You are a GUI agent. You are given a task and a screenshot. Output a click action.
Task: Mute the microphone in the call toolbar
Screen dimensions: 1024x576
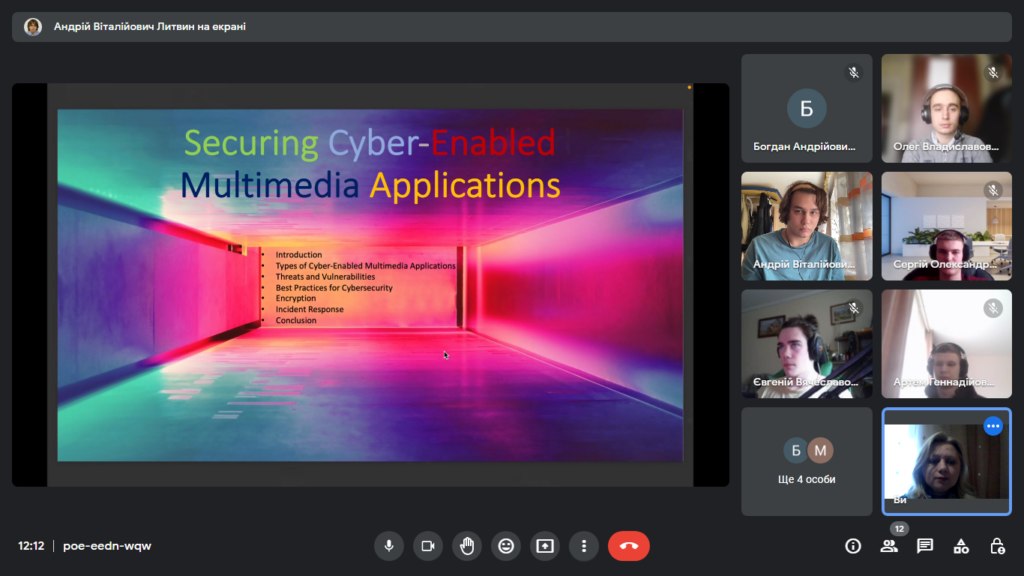(x=389, y=546)
